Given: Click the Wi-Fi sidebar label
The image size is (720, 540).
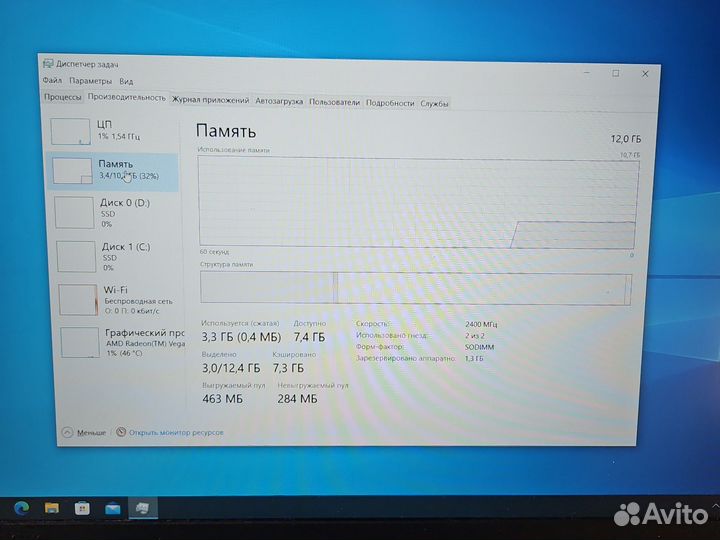Looking at the screenshot, I should (116, 290).
